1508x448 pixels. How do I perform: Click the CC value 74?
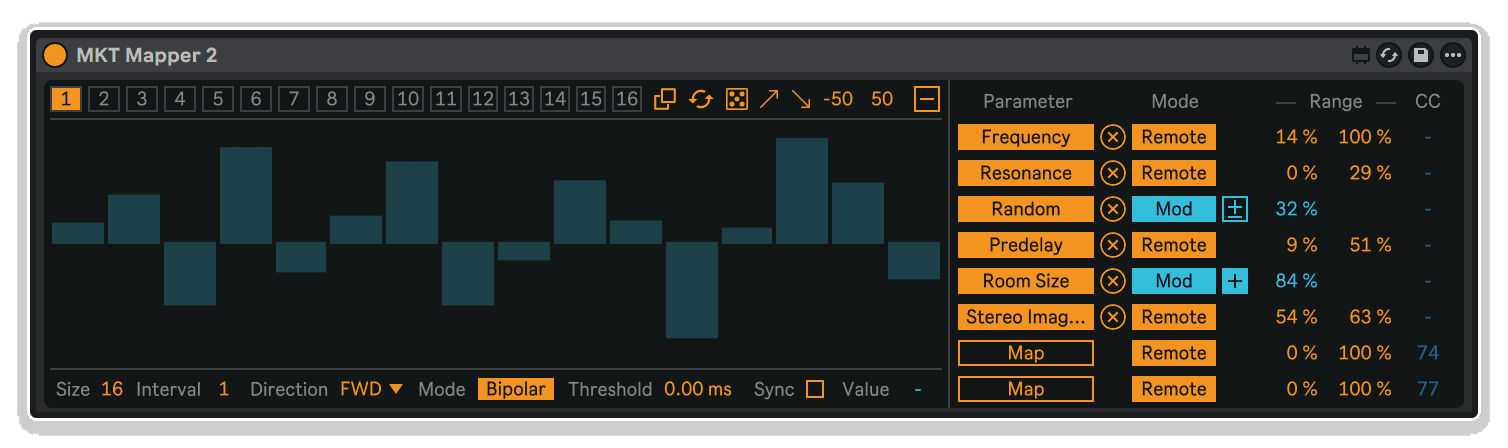click(x=1427, y=353)
